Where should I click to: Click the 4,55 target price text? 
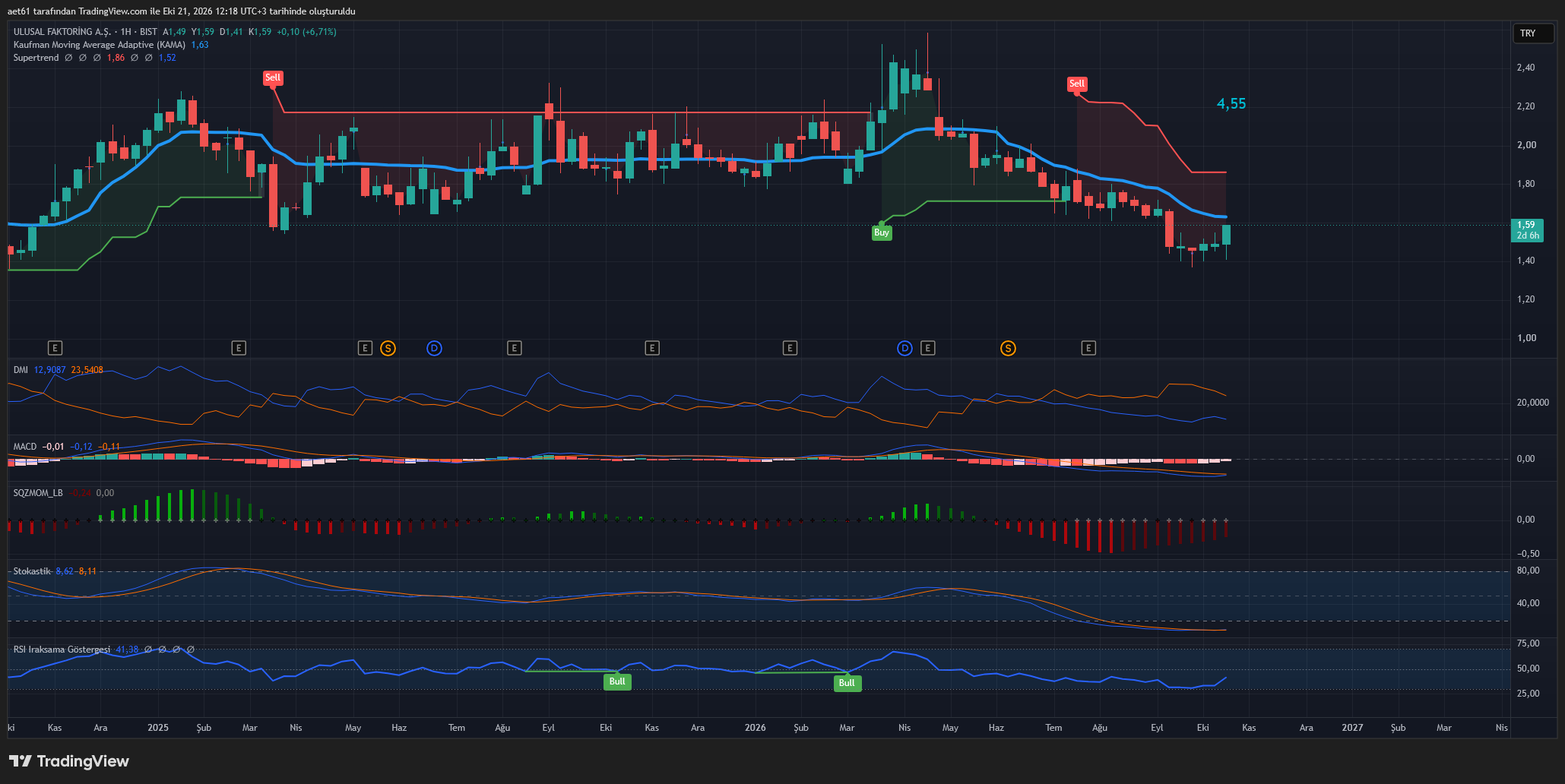click(1231, 104)
